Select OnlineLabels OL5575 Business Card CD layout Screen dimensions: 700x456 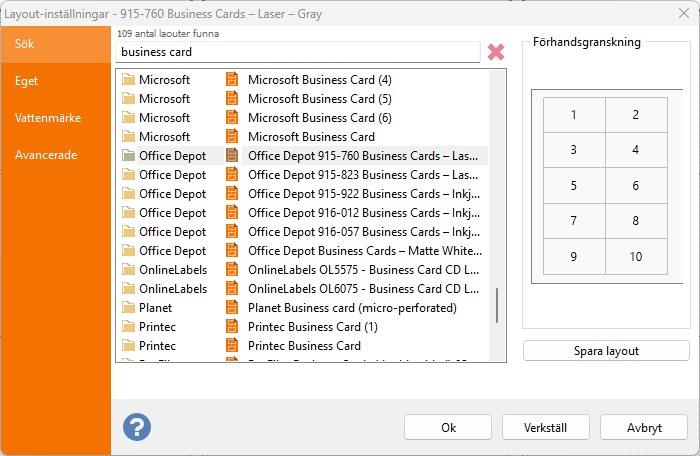tap(363, 269)
